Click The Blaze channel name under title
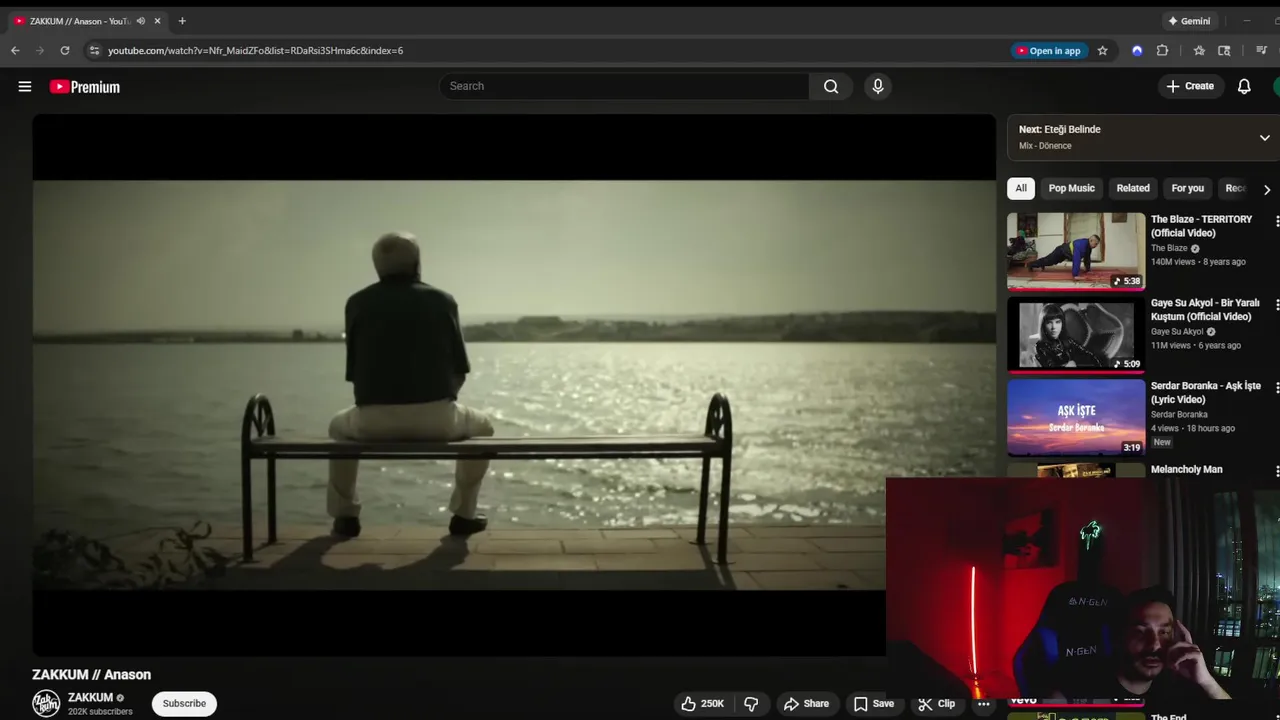The height and width of the screenshot is (720, 1280). [1169, 248]
